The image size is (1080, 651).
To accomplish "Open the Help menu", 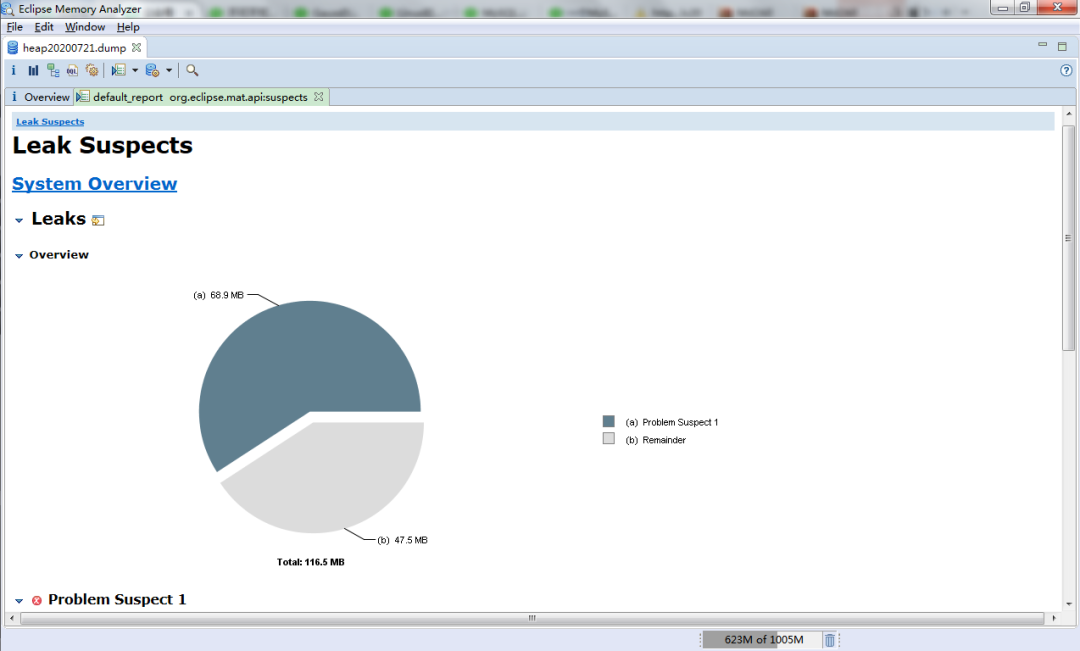I will tap(128, 27).
